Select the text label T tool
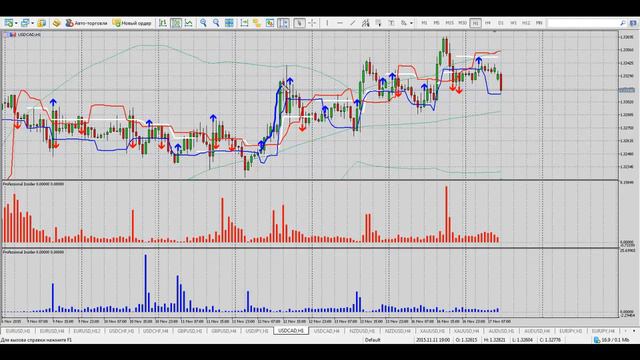The image size is (640, 360). 391,23
